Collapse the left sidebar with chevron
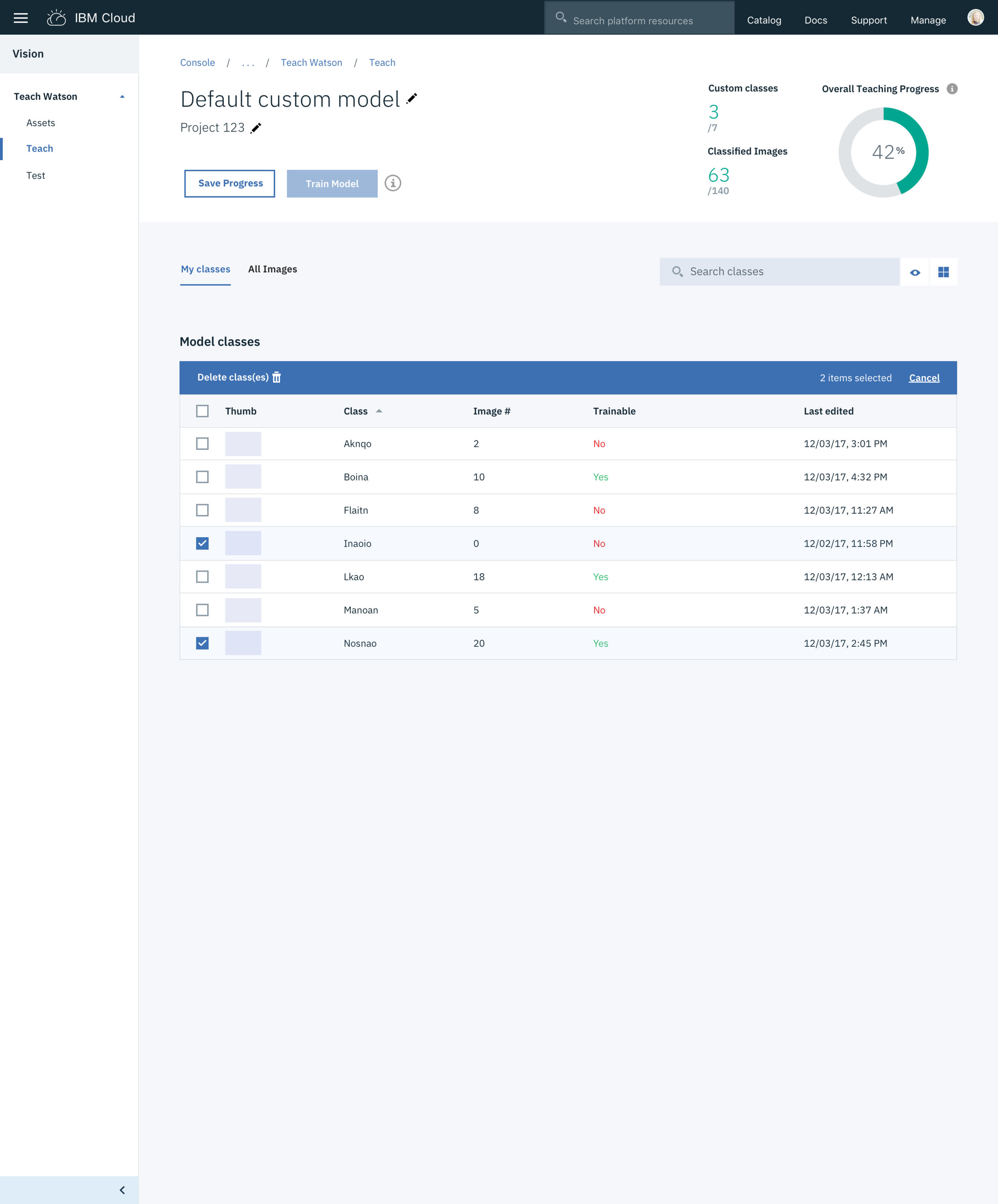 click(x=122, y=1190)
